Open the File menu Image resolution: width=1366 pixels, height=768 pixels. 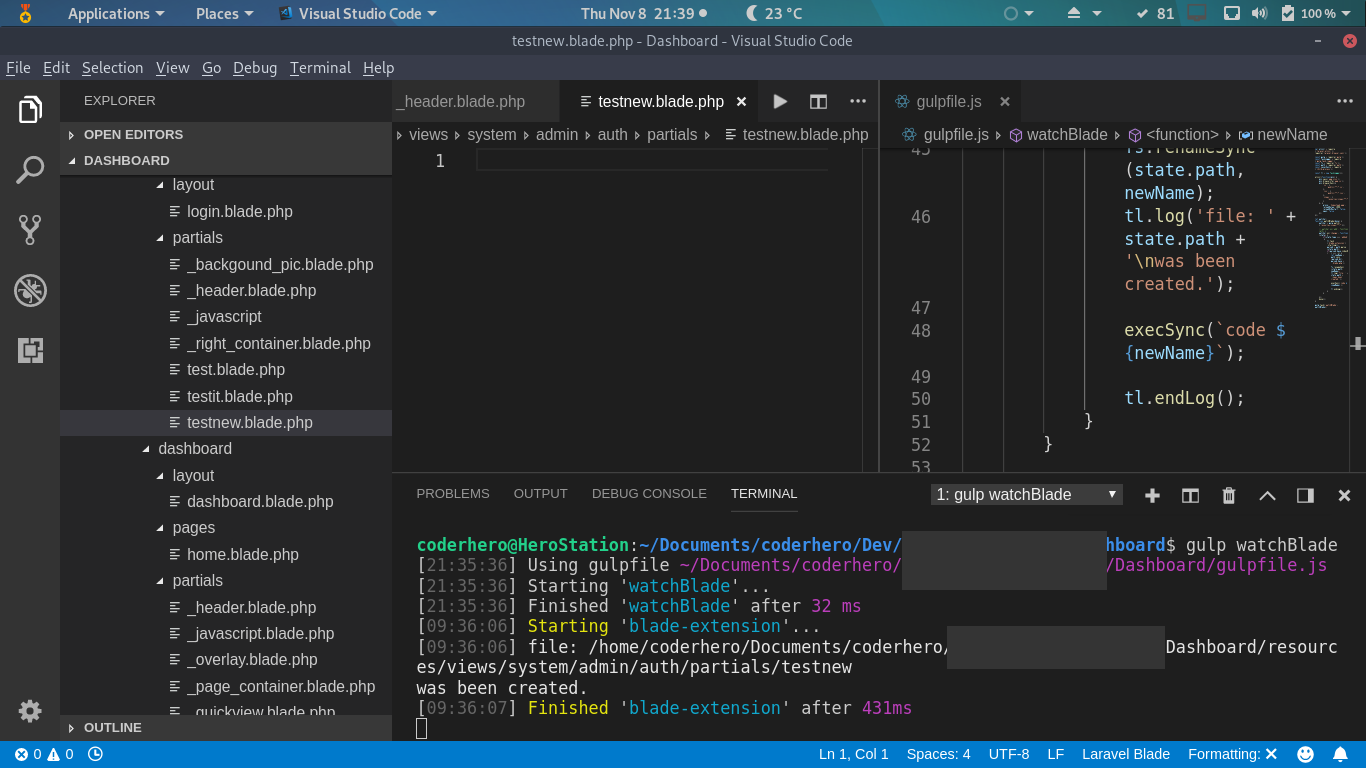pyautogui.click(x=18, y=67)
